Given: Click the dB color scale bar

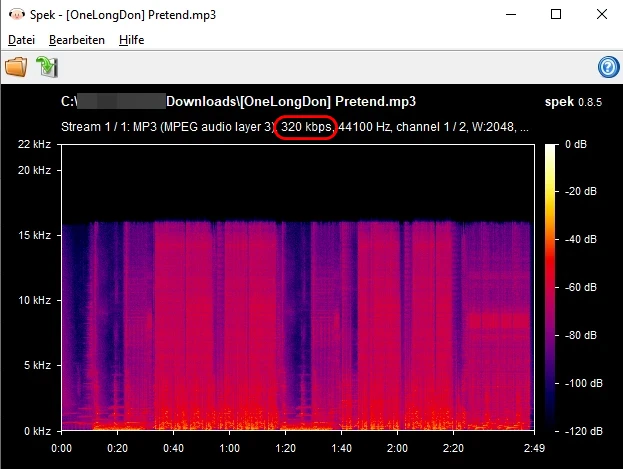Looking at the screenshot, I should tap(550, 287).
